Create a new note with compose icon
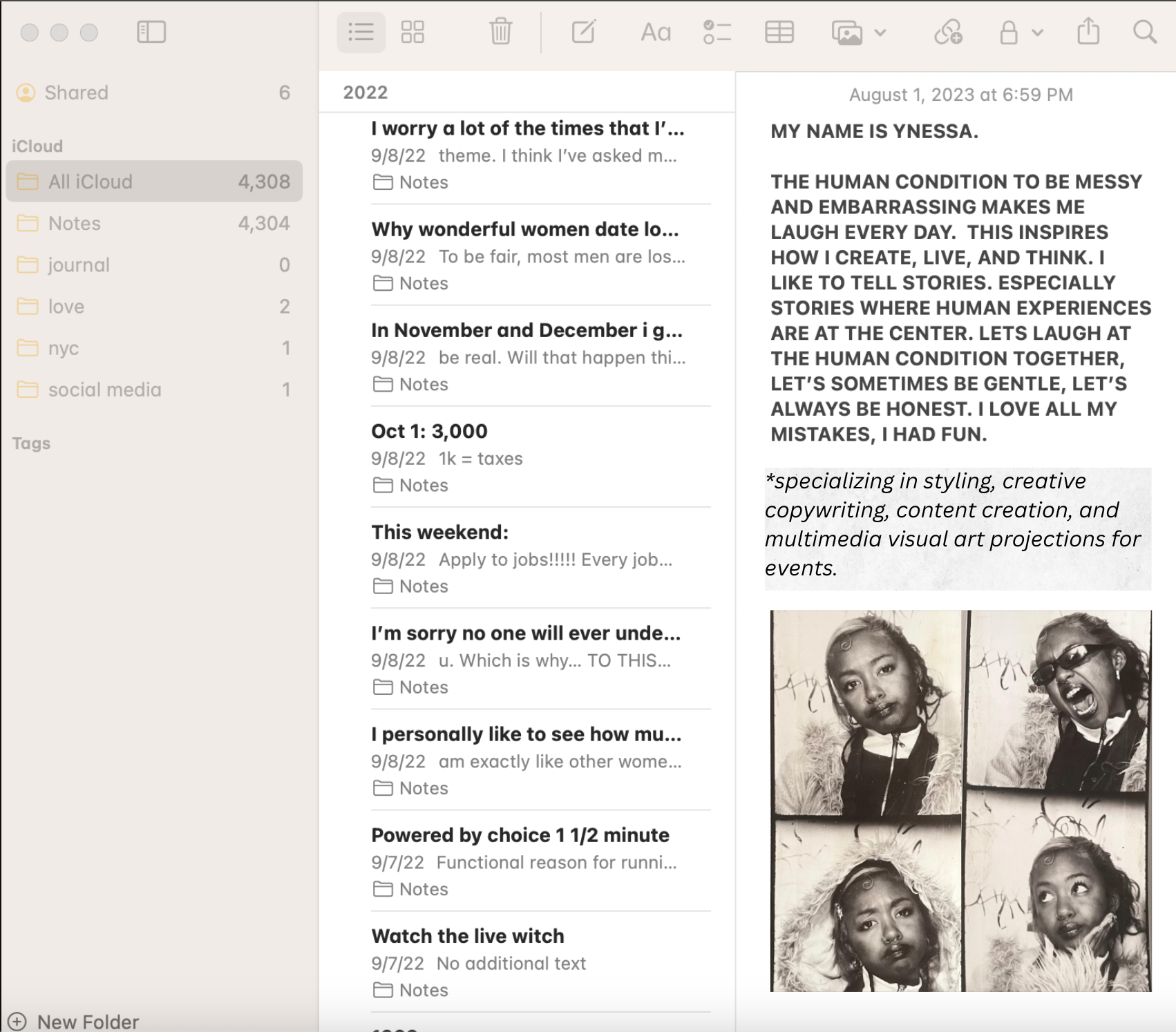Image resolution: width=1176 pixels, height=1032 pixels. click(584, 32)
